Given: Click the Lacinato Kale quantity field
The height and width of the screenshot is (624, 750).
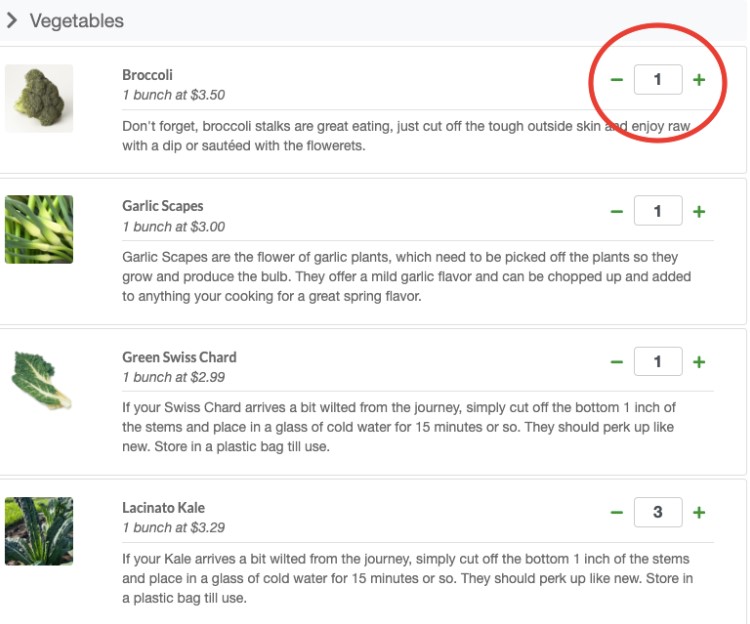Looking at the screenshot, I should [x=658, y=513].
